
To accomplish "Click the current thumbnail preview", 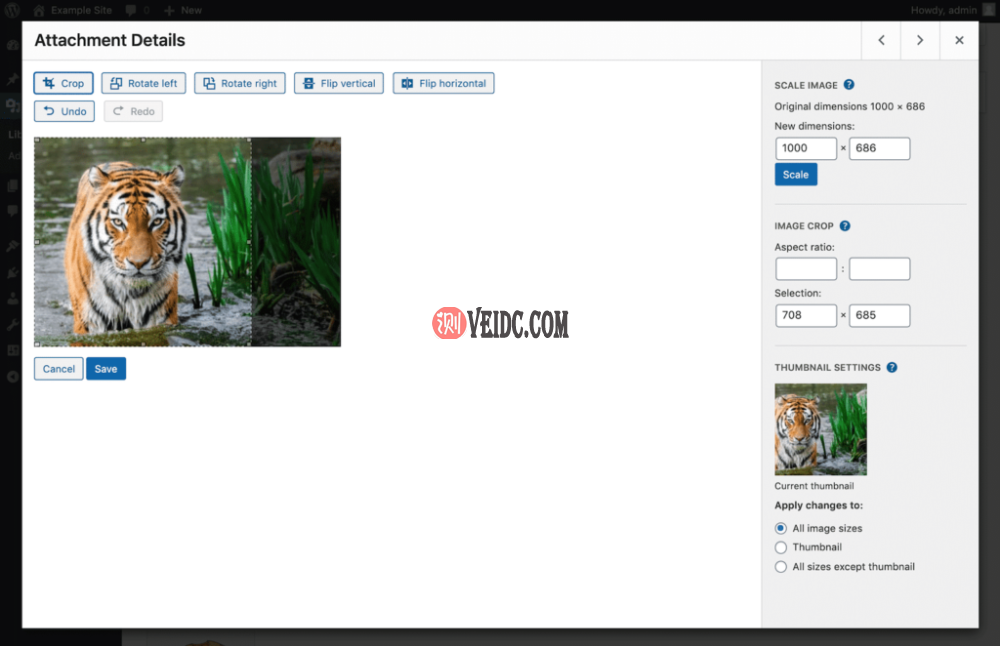I will pyautogui.click(x=820, y=429).
